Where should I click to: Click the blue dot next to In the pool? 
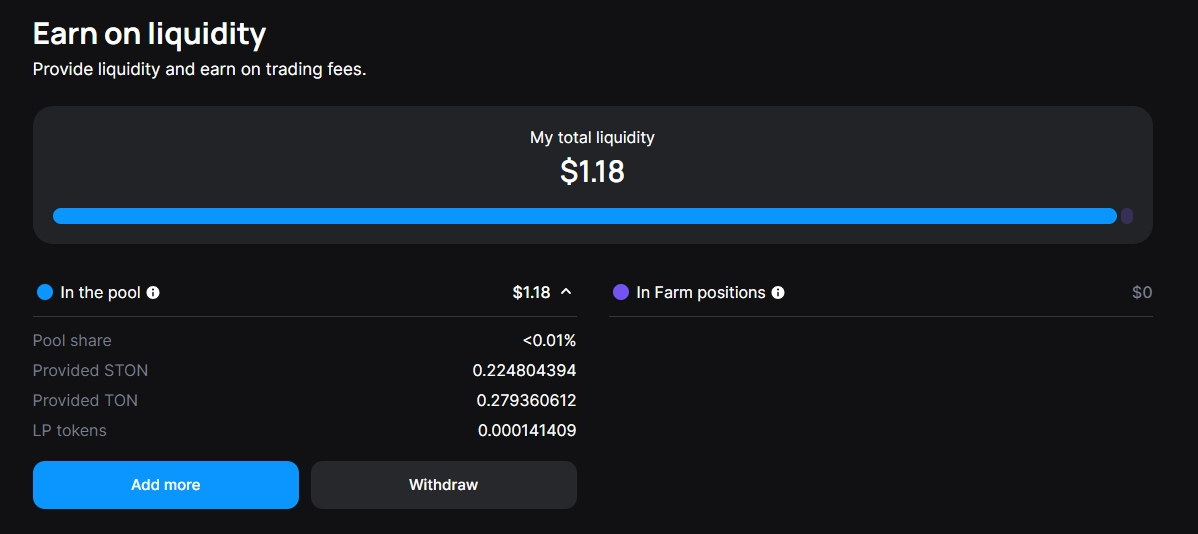tap(45, 293)
